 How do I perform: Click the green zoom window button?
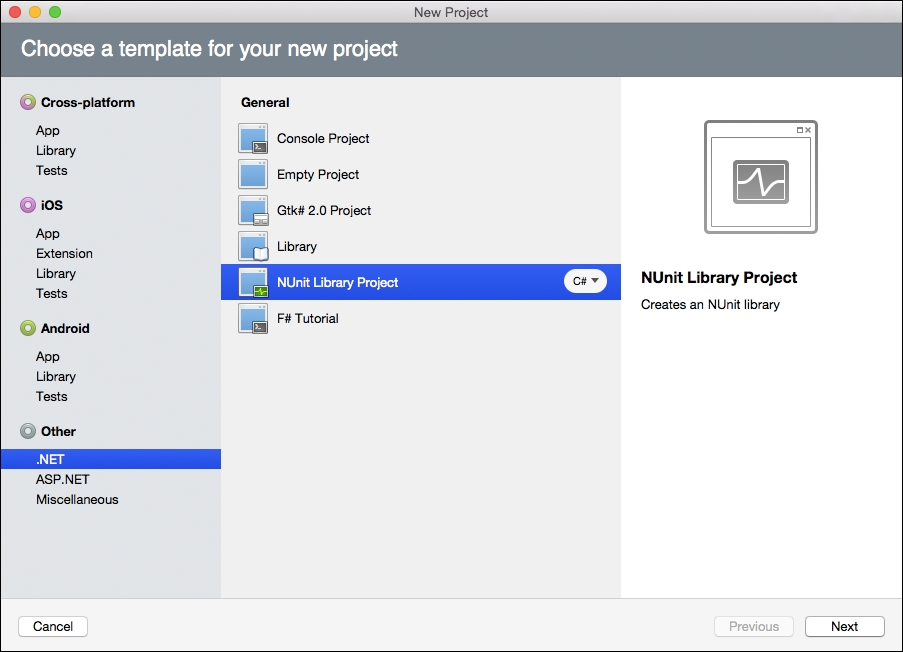tap(55, 12)
